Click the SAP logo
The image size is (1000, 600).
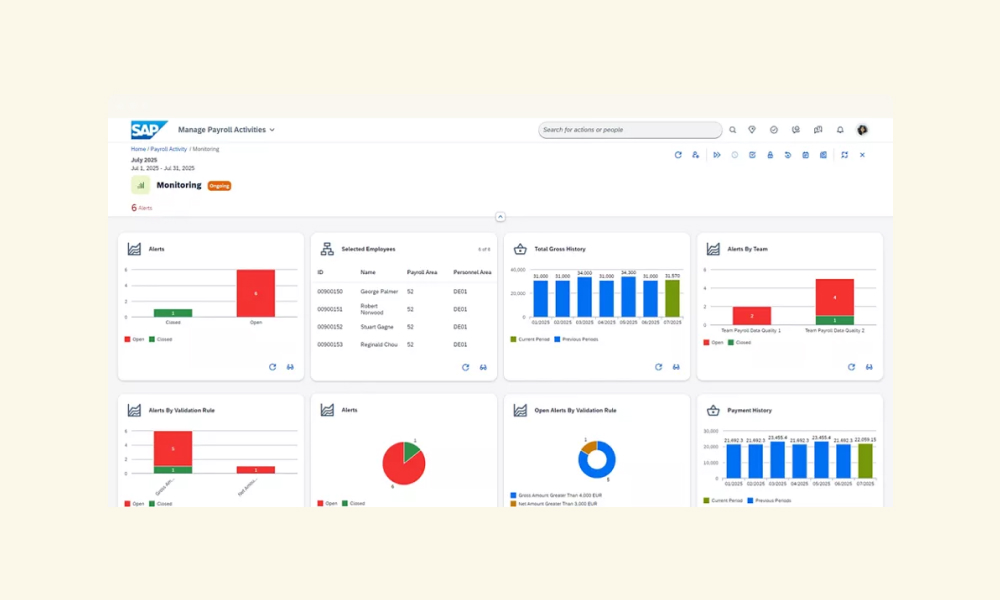click(149, 130)
